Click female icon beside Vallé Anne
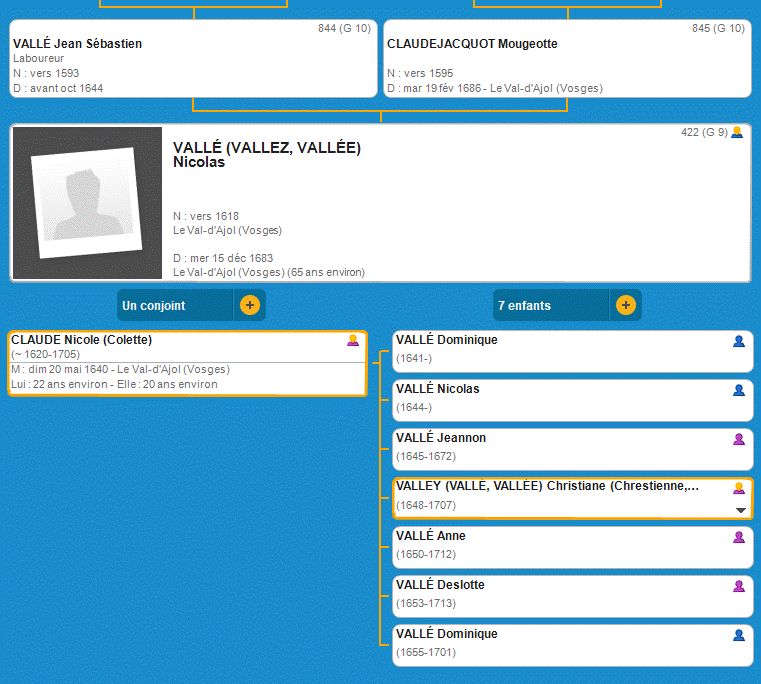 (x=739, y=537)
